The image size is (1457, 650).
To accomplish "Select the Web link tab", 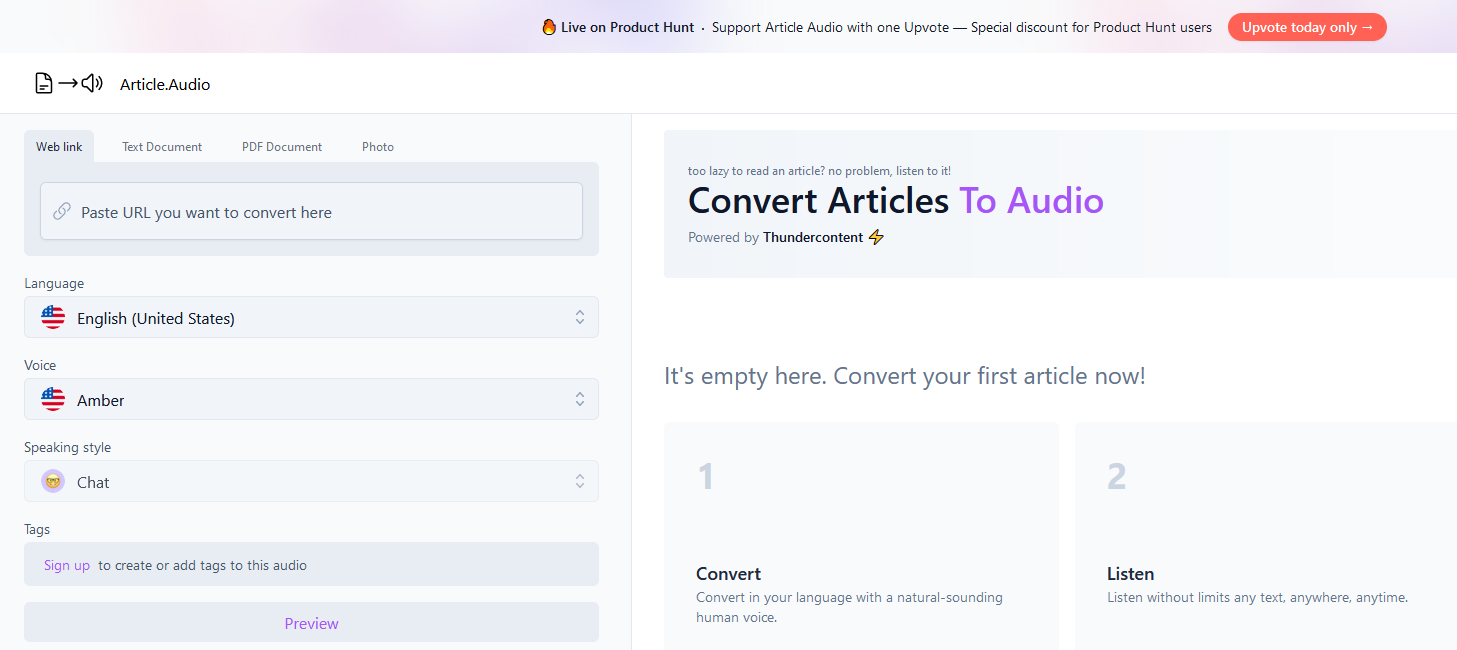I will pos(58,146).
